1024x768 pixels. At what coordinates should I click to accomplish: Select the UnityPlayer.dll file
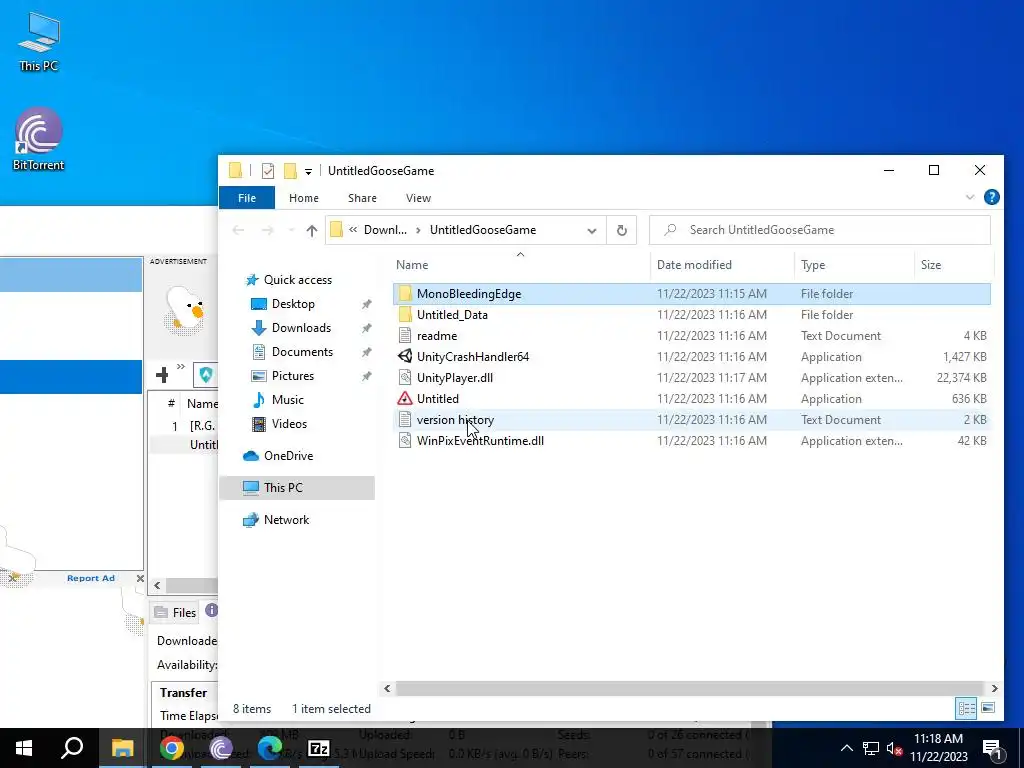click(x=692, y=377)
